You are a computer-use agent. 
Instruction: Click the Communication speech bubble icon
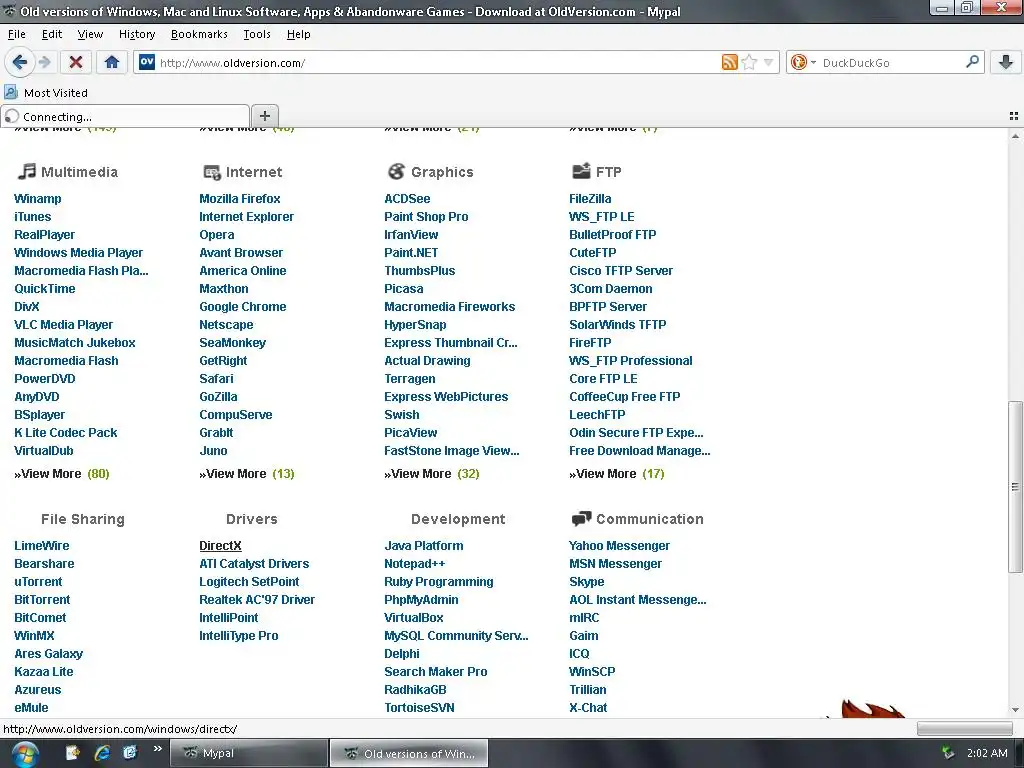pos(581,519)
